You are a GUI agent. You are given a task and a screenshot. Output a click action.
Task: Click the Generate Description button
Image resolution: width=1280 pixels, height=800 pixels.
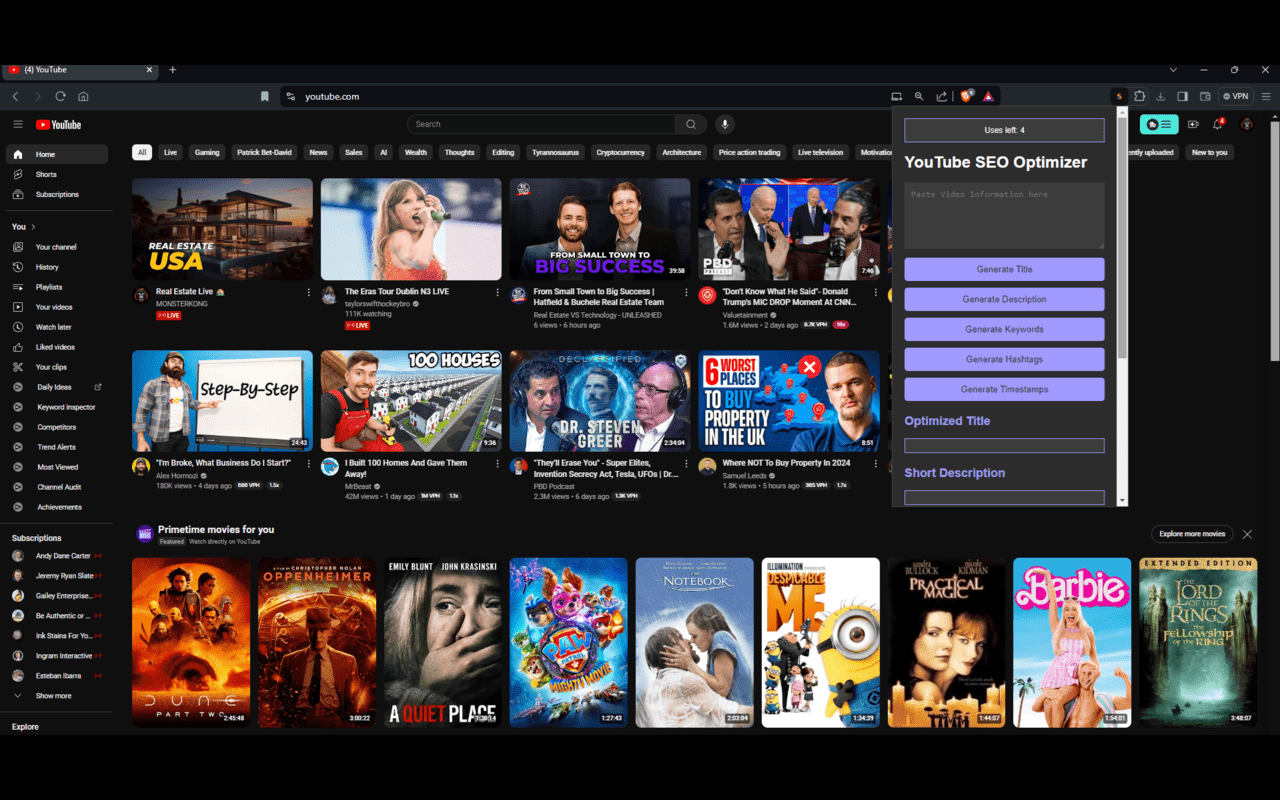click(x=1004, y=299)
